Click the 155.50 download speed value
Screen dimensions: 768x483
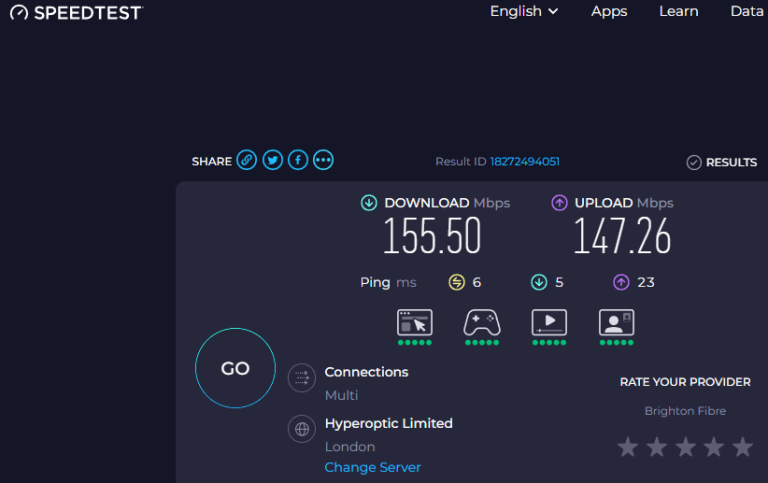click(432, 236)
